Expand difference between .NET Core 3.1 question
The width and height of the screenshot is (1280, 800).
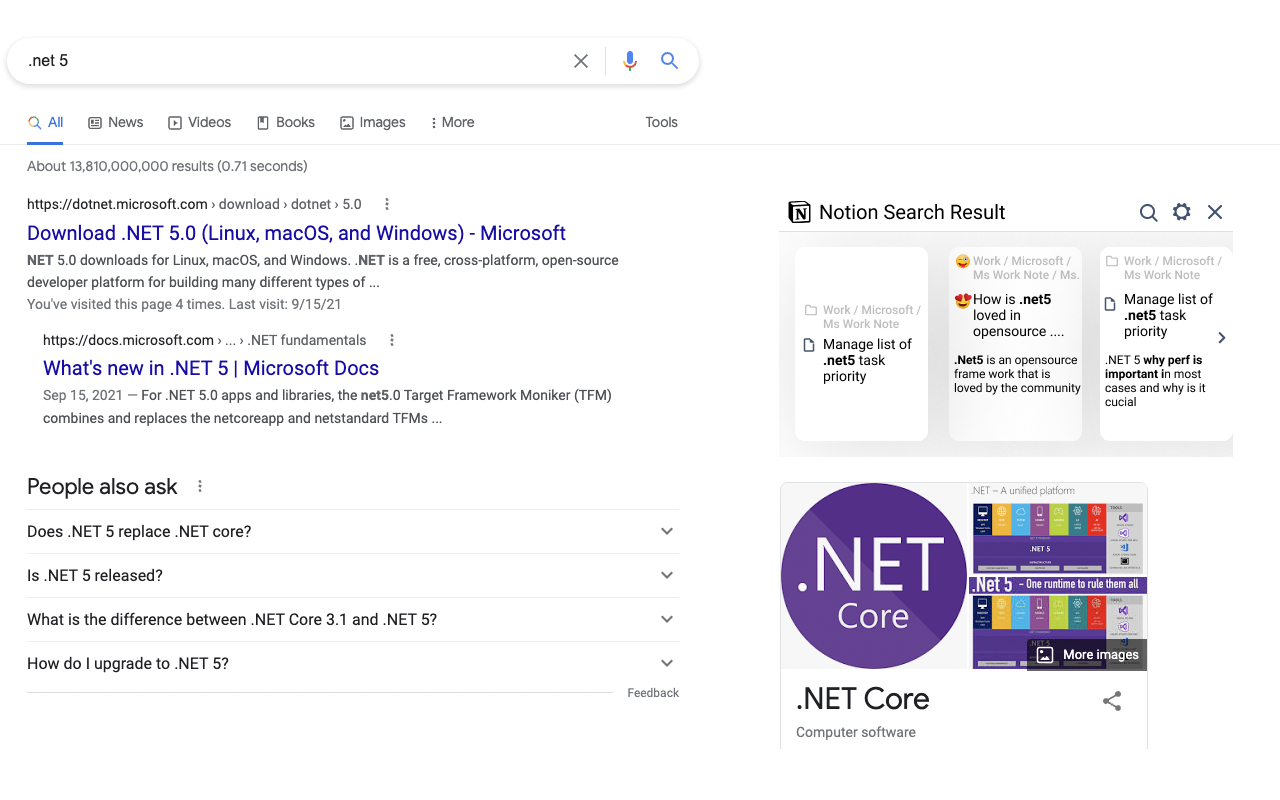pyautogui.click(x=353, y=620)
